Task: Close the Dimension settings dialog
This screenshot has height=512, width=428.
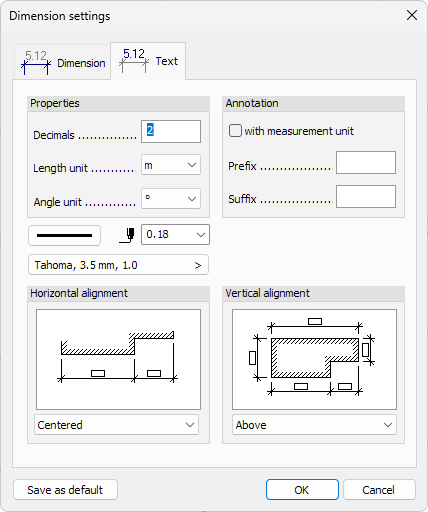Action: tap(412, 15)
